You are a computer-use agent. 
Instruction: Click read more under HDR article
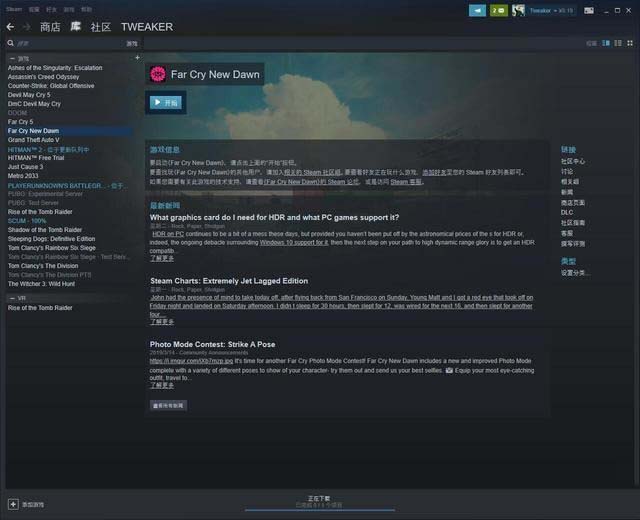click(162, 258)
